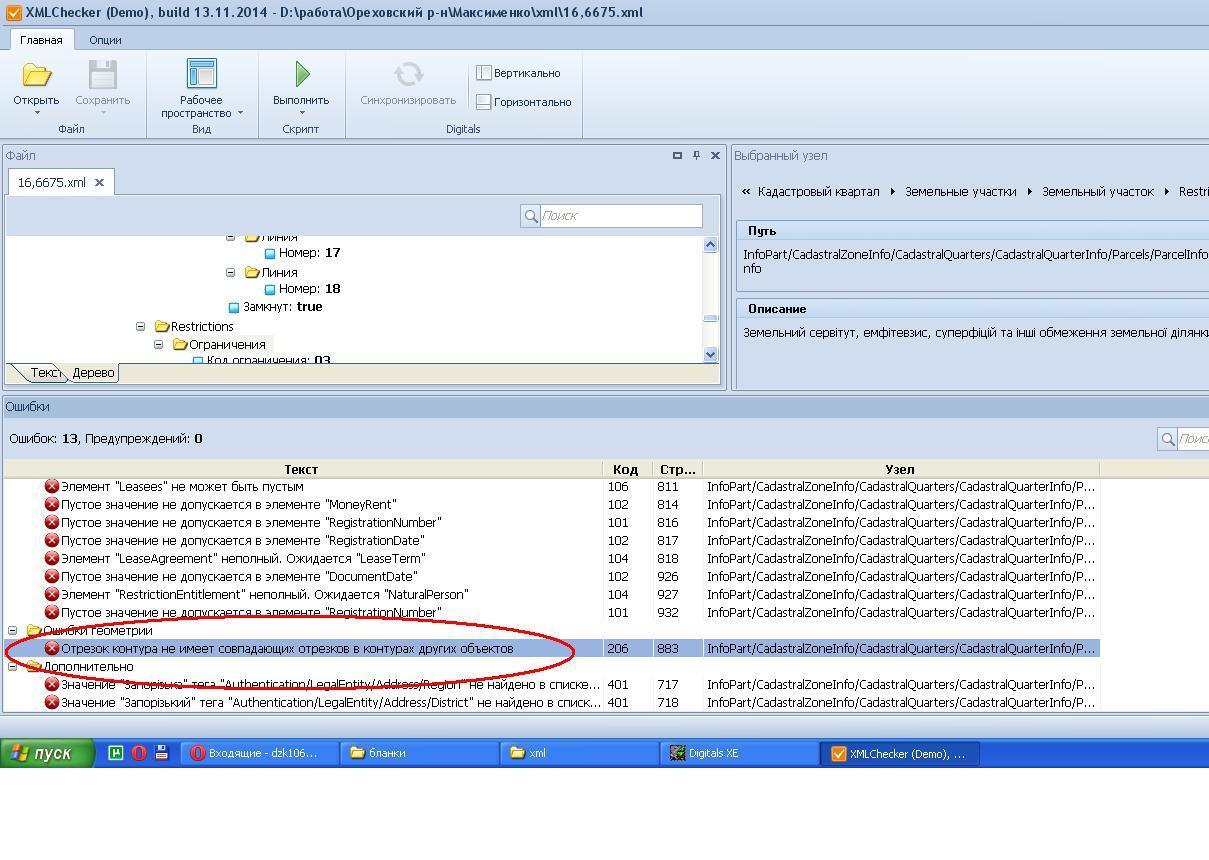Open the dropdown arrow under Выполнить
Viewport: 1209px width, 860px height.
point(301,113)
